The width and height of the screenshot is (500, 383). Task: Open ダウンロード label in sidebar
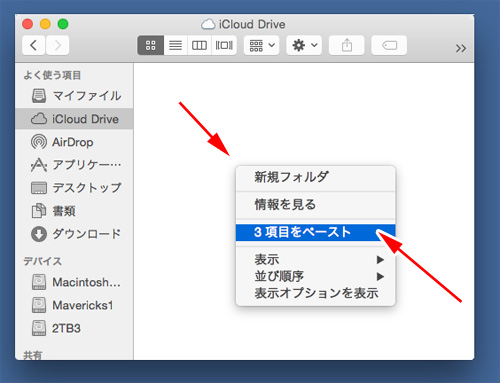pos(87,234)
